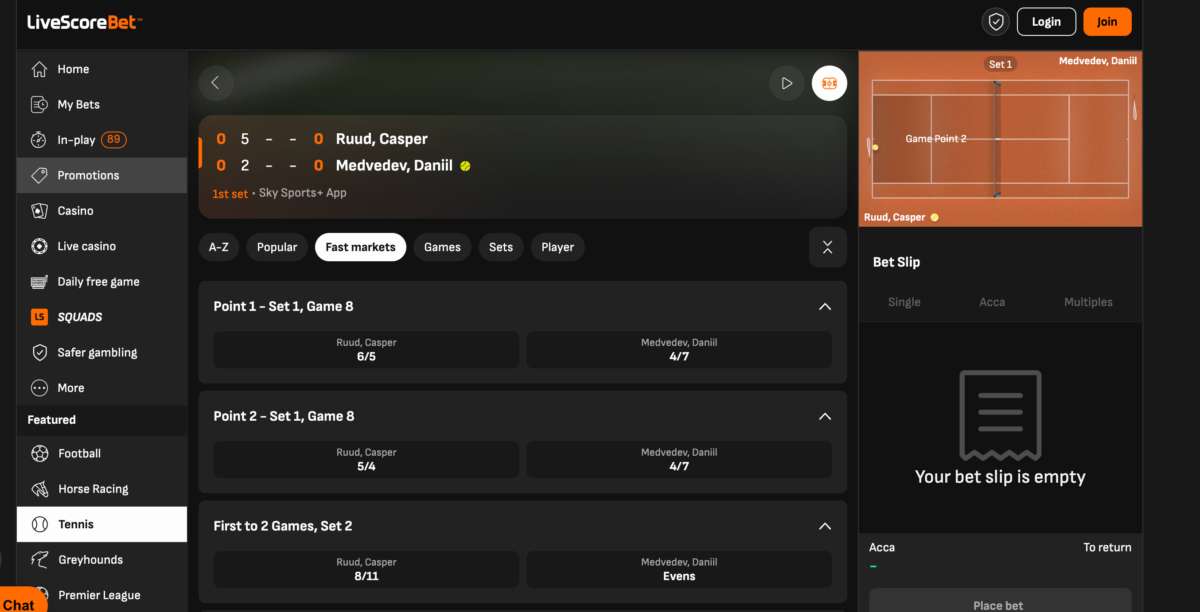
Task: Switch to the Player markets tab
Action: point(558,247)
